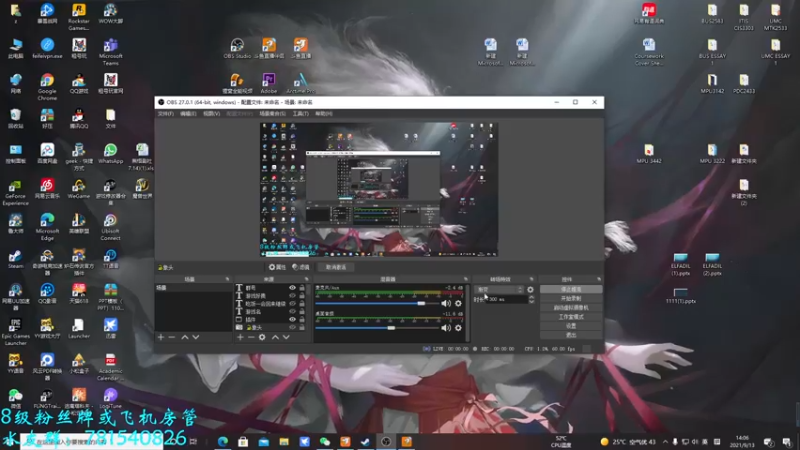Viewport: 800px width, 450px height.
Task: Pop out the Controls dock panel
Action: (598, 279)
